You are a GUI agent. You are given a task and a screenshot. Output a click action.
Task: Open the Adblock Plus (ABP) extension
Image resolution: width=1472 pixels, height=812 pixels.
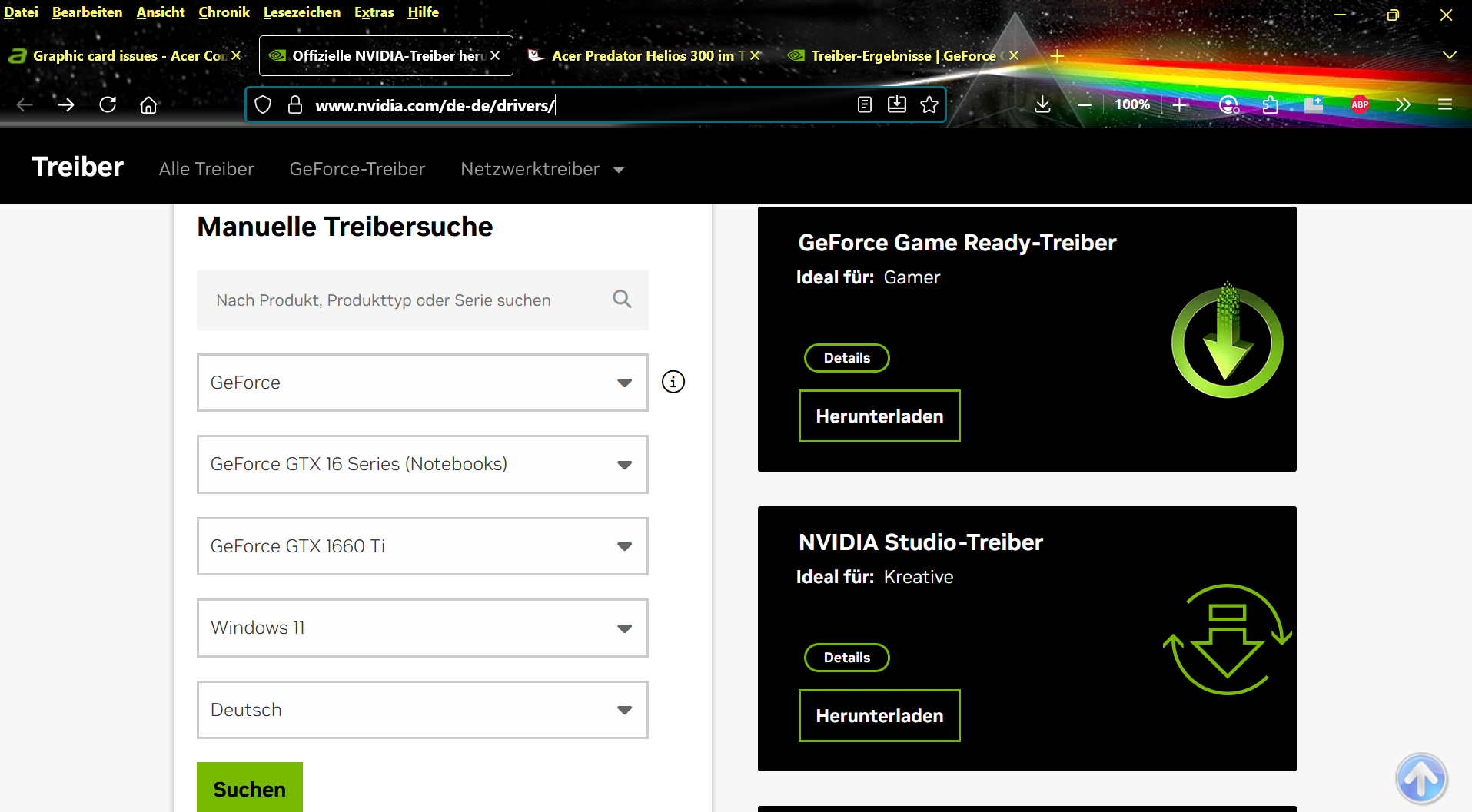tap(1360, 104)
